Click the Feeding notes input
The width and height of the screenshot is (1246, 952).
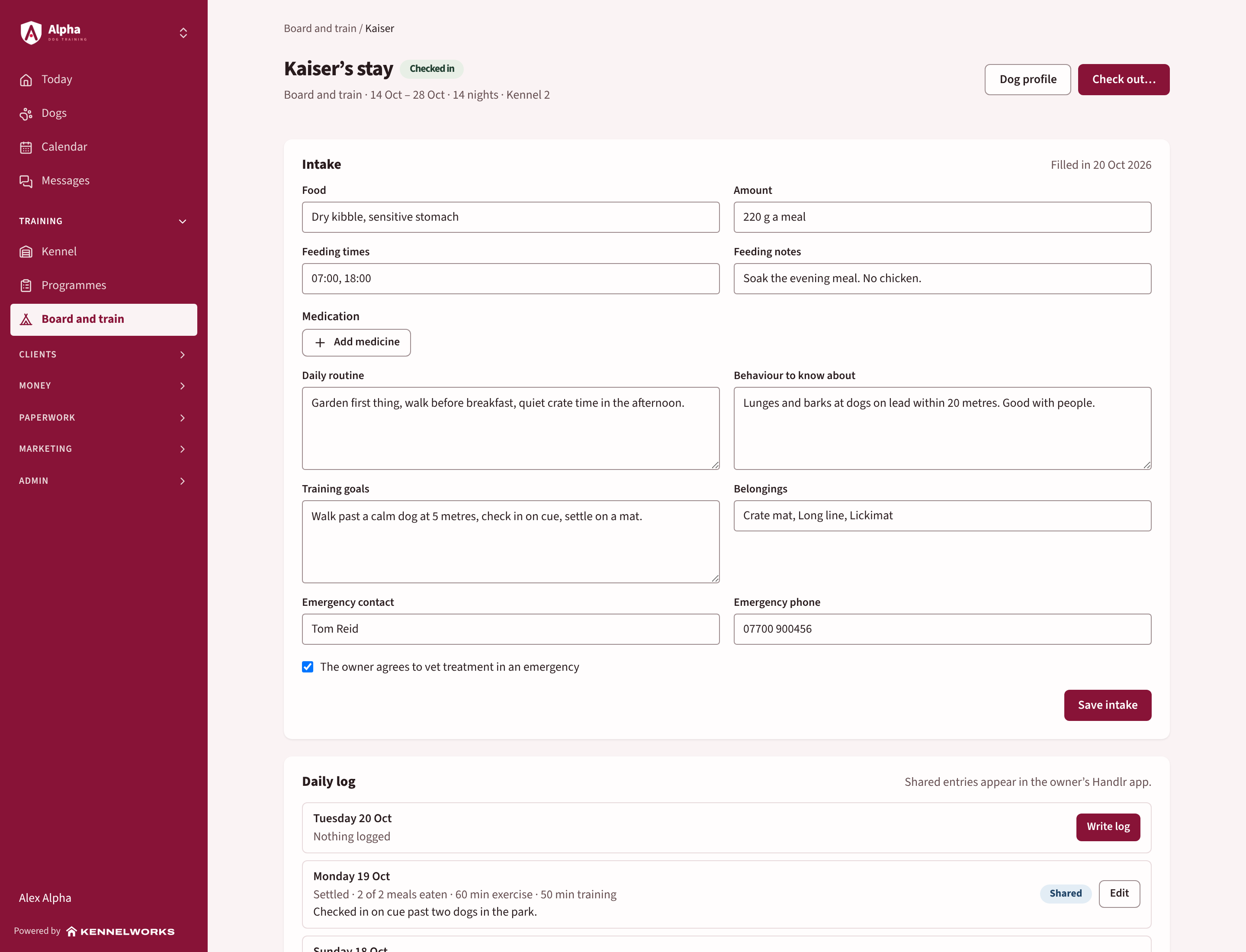click(942, 278)
